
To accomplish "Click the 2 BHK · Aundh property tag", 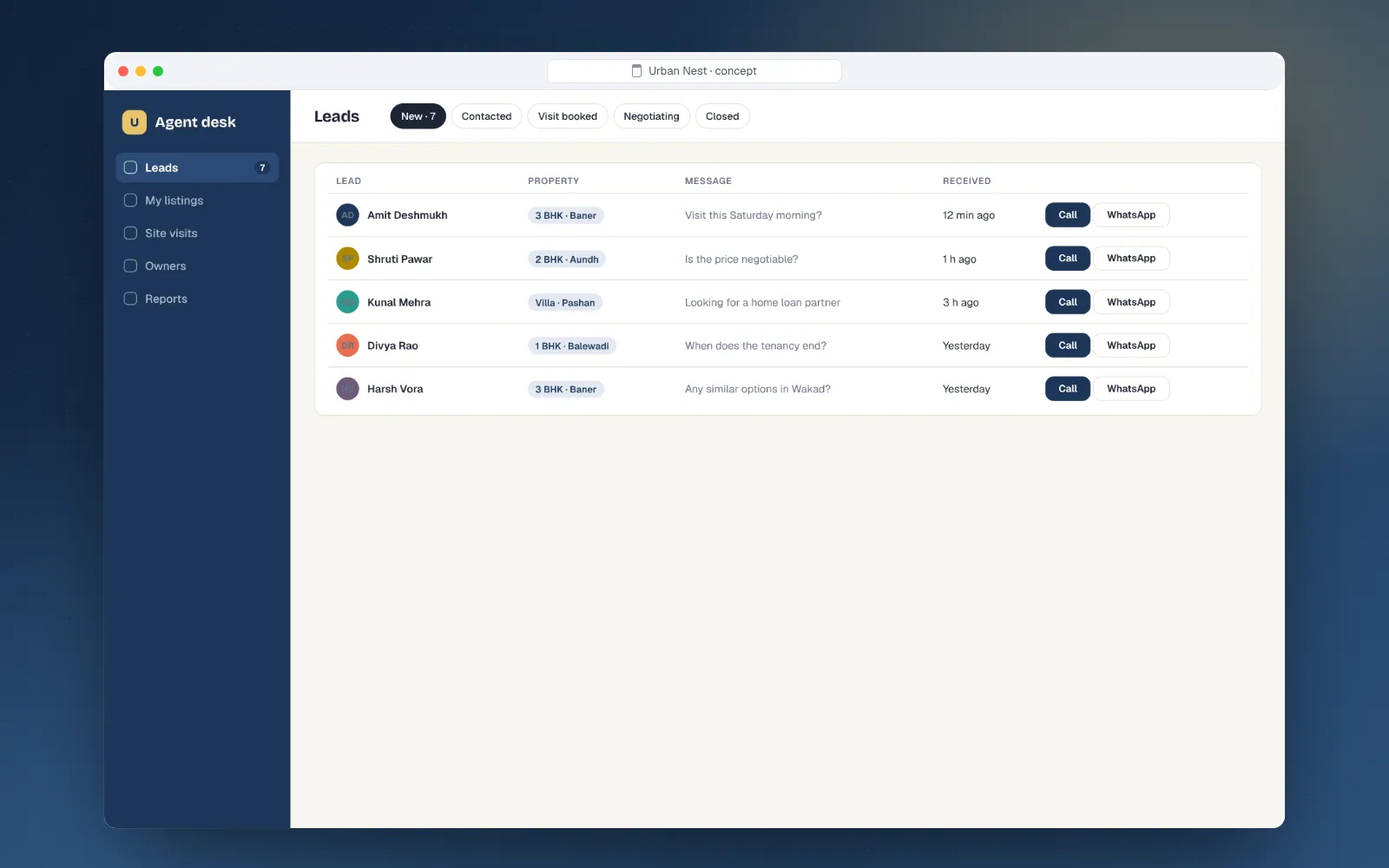I will pos(567,259).
